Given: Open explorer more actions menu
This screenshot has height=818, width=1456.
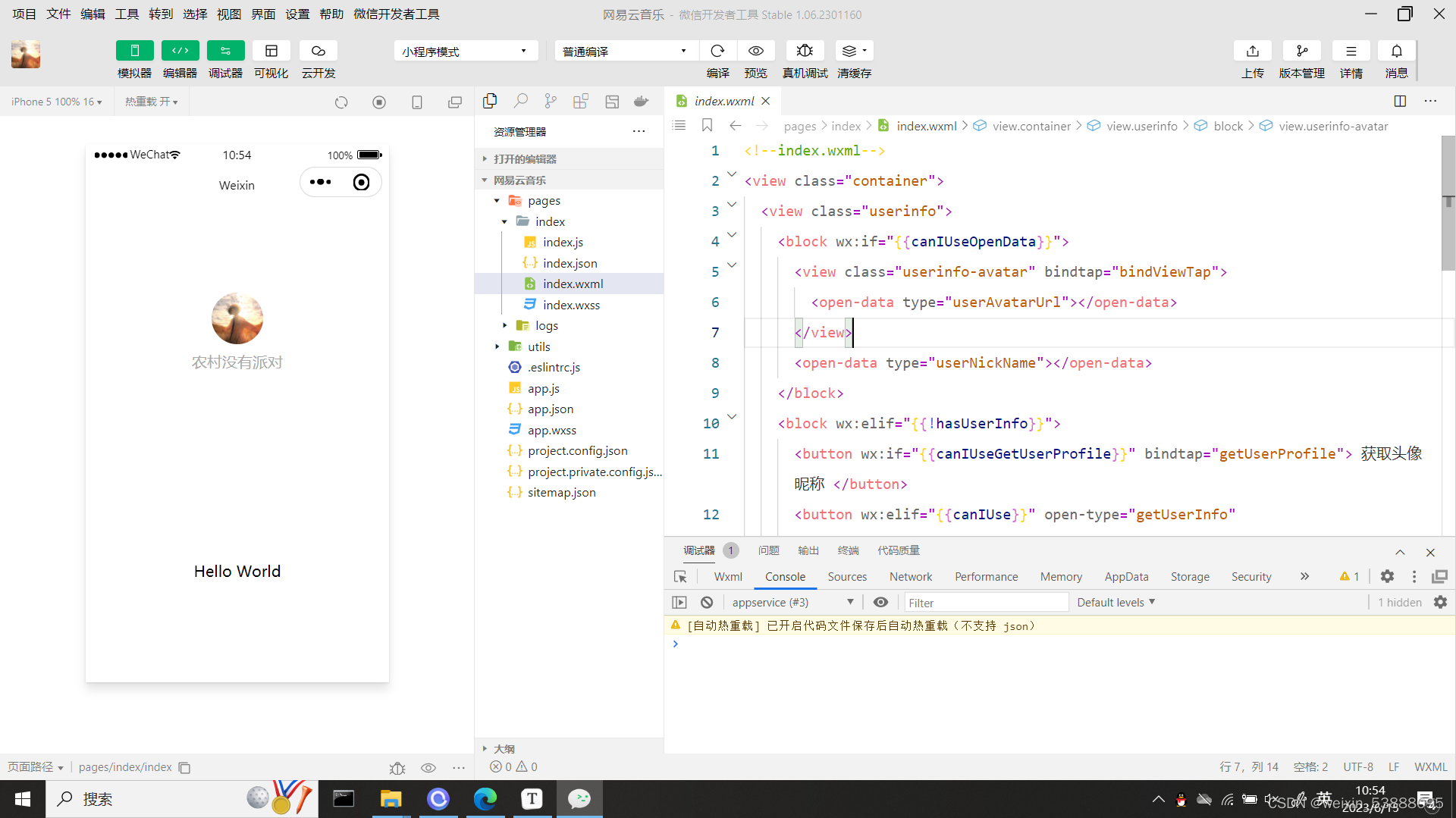Looking at the screenshot, I should click(x=639, y=131).
